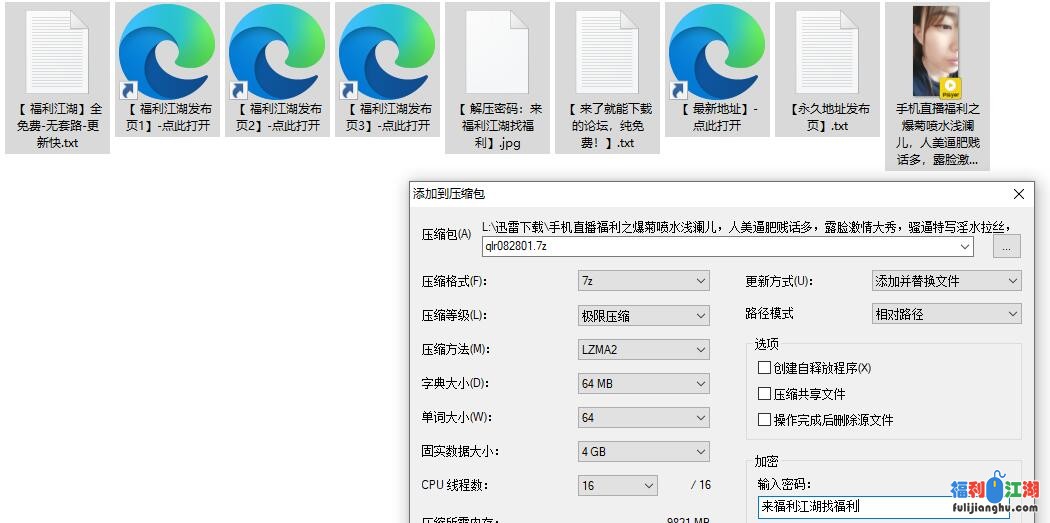Select the 解压密码 jpg file icon
The image size is (1050, 523).
click(x=497, y=52)
